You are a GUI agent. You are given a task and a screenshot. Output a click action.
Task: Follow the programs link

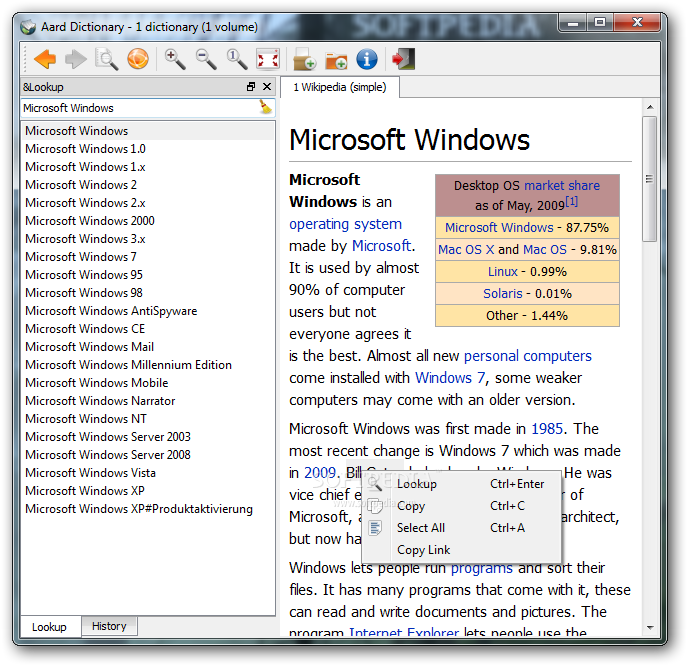tap(481, 568)
